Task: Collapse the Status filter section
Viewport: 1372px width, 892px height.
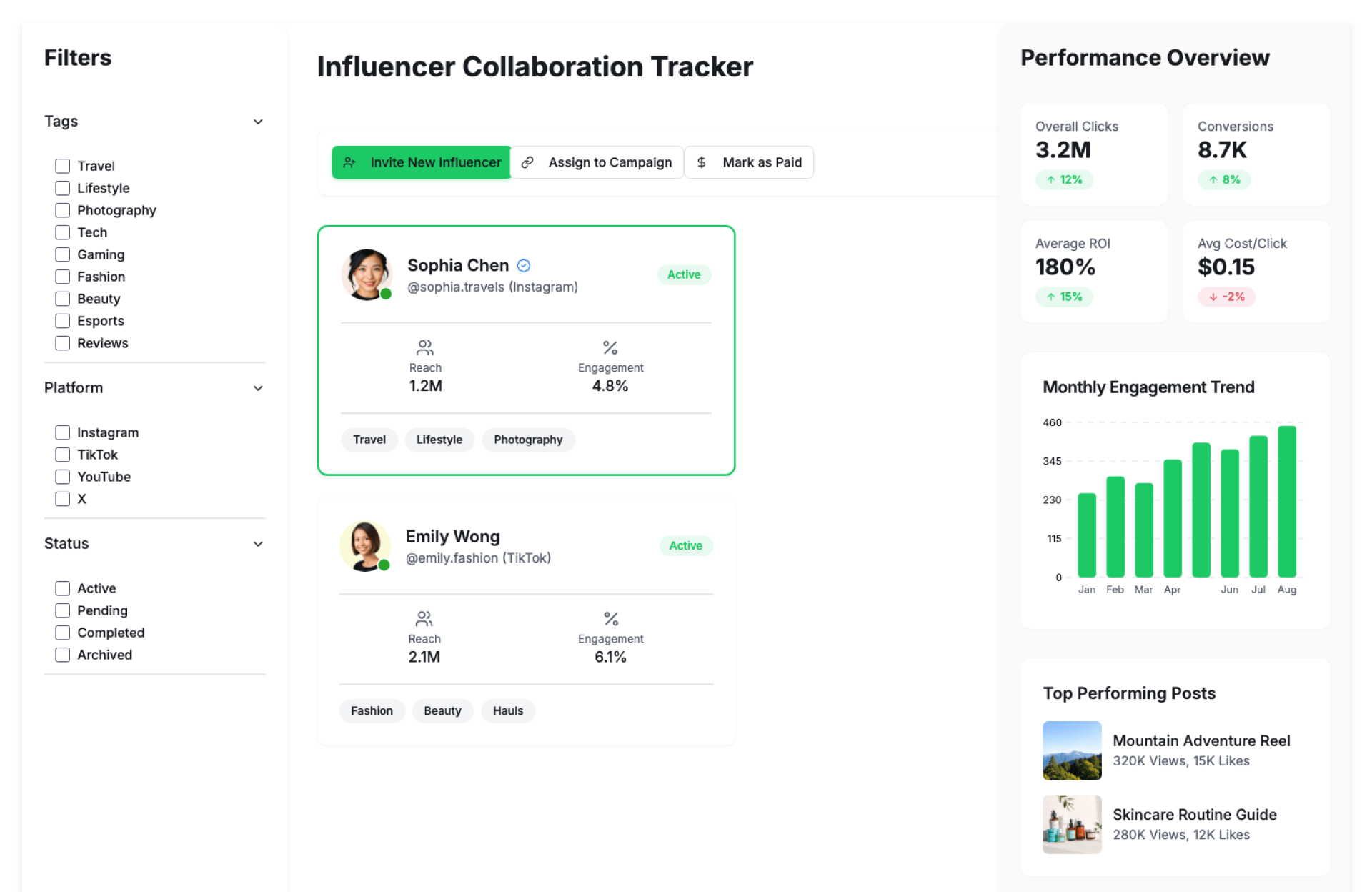Action: click(x=258, y=544)
